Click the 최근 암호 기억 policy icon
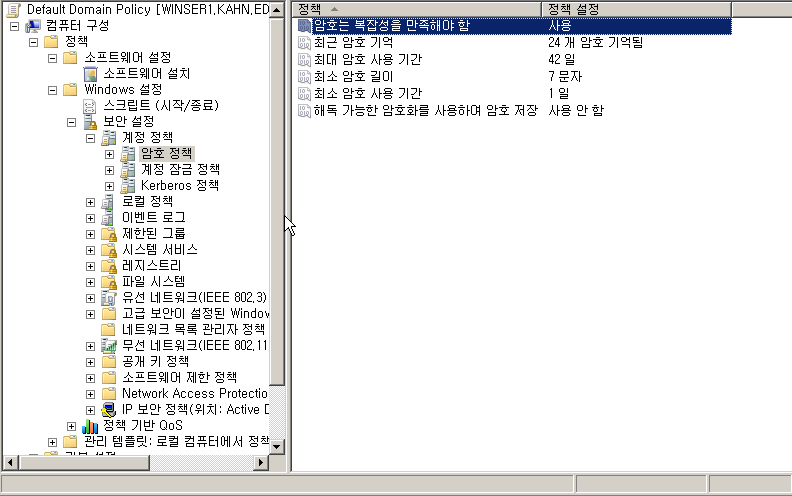Viewport: 792px width, 496px height. (304, 43)
